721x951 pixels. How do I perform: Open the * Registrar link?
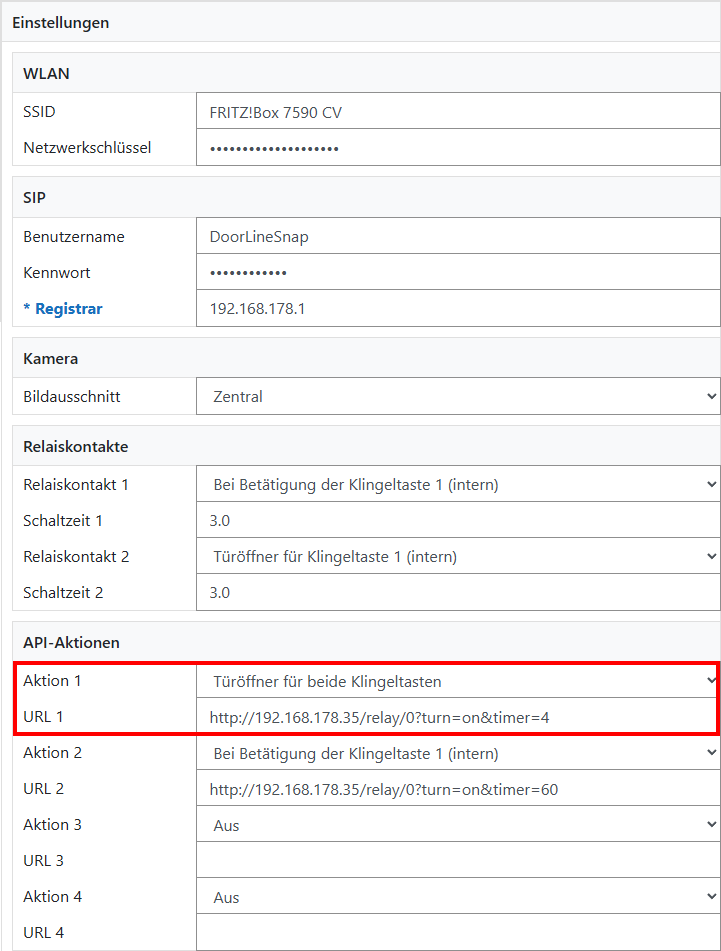[x=63, y=309]
